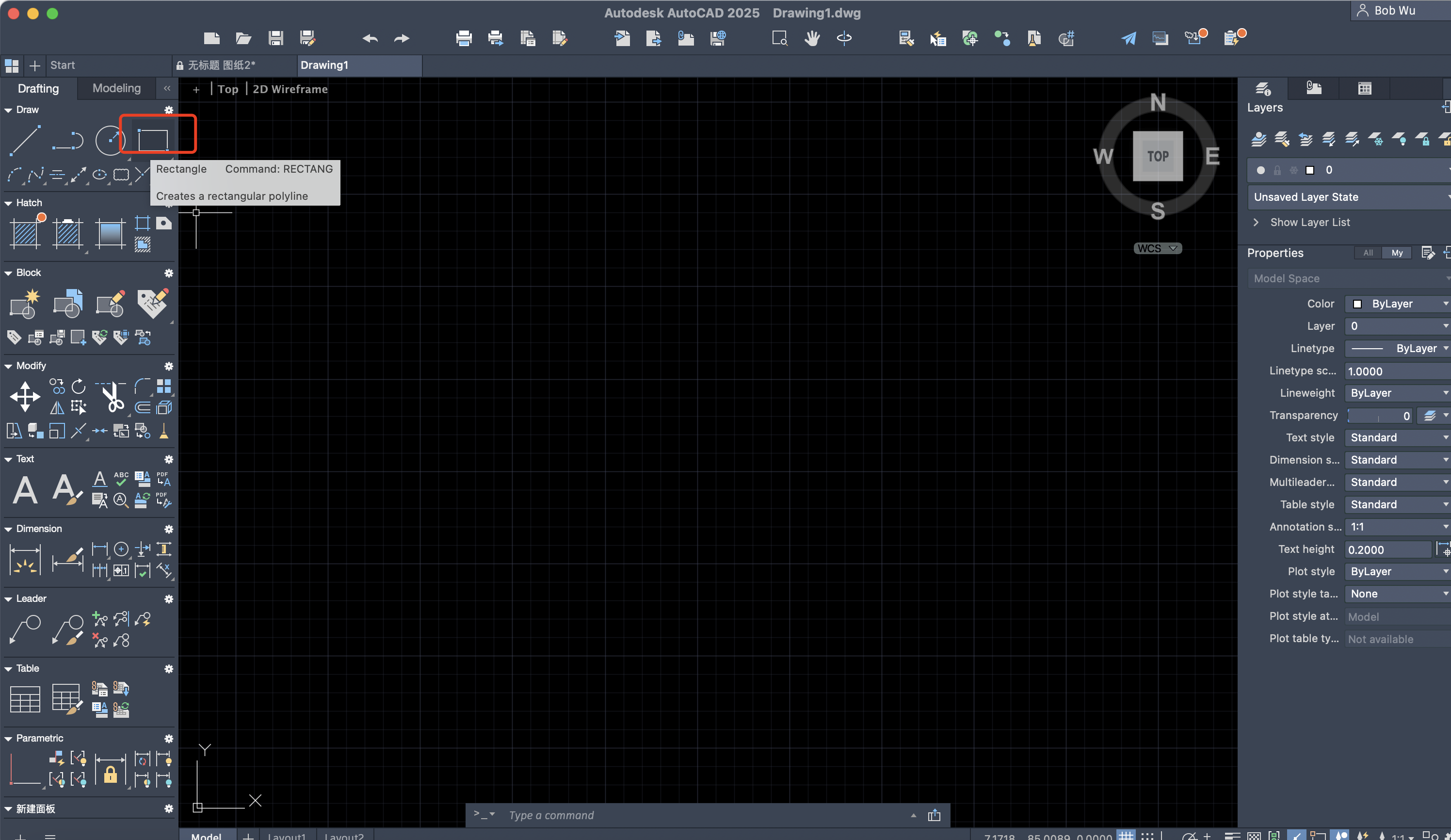Open the Lineweight dropdown
The width and height of the screenshot is (1451, 840).
1398,393
